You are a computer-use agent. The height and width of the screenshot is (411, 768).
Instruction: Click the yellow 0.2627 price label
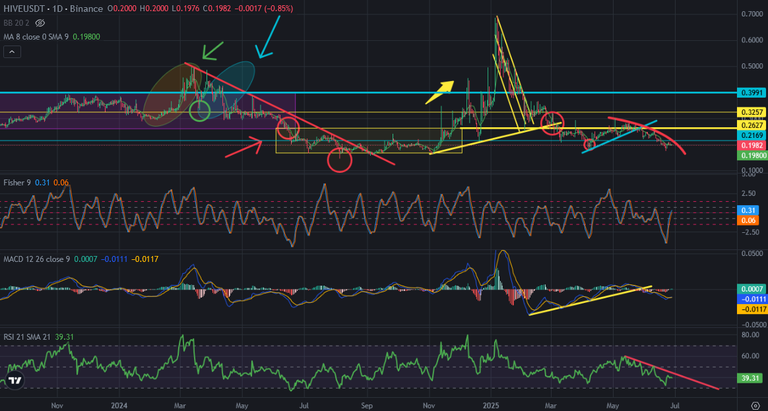pos(751,124)
